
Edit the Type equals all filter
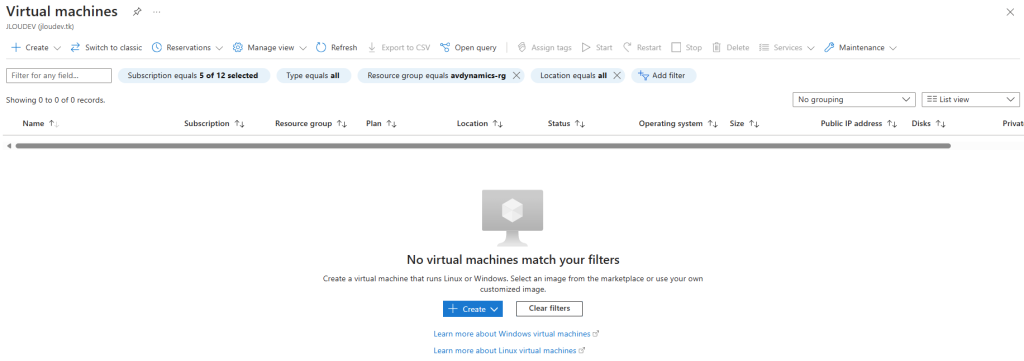coord(313,76)
